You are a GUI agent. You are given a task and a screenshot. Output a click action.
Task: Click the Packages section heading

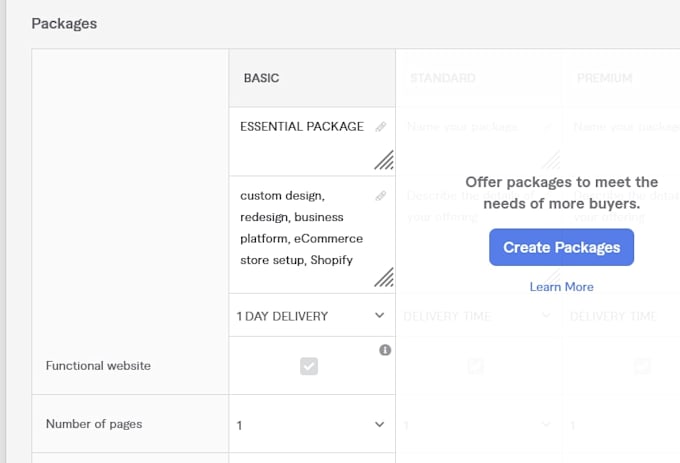[x=64, y=23]
